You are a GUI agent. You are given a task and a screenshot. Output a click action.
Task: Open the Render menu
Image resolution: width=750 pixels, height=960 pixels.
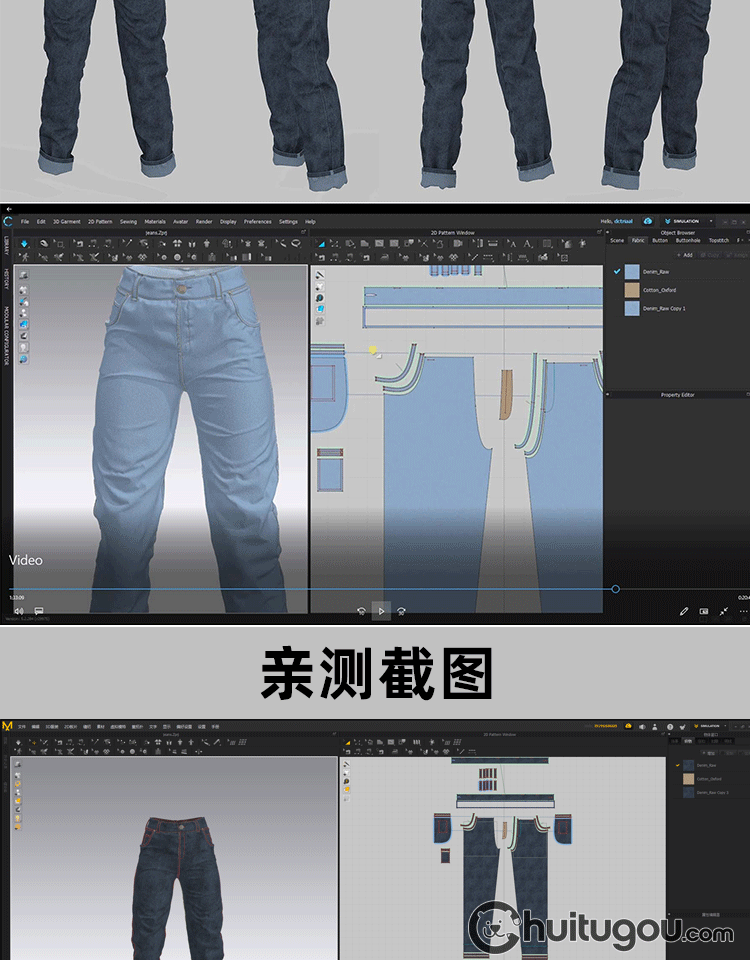click(204, 222)
